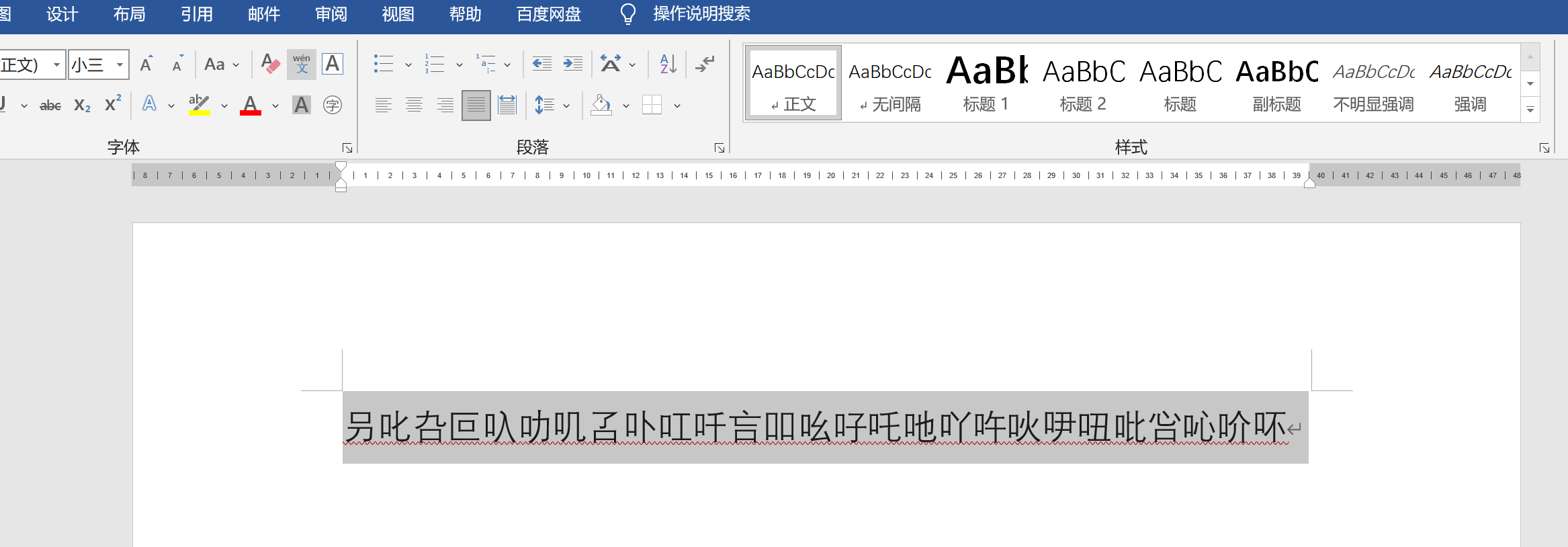The width and height of the screenshot is (1568, 547).
Task: Open styles pane launcher
Action: (x=1544, y=148)
